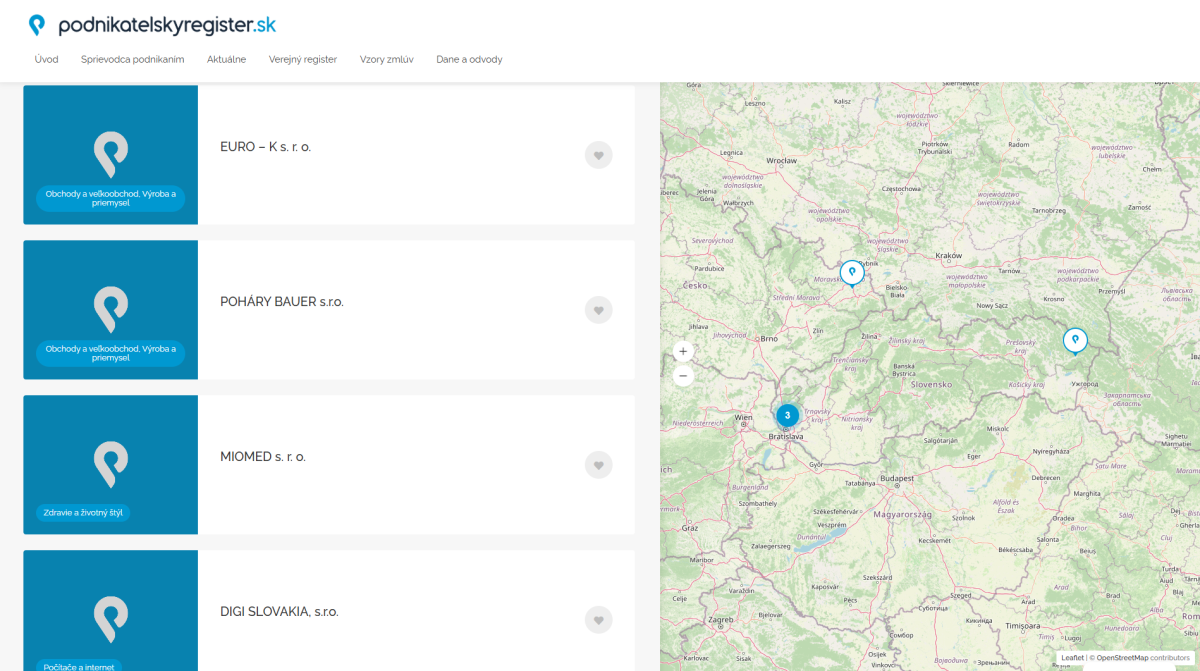
Task: Zoom out on the map
Action: (x=683, y=376)
